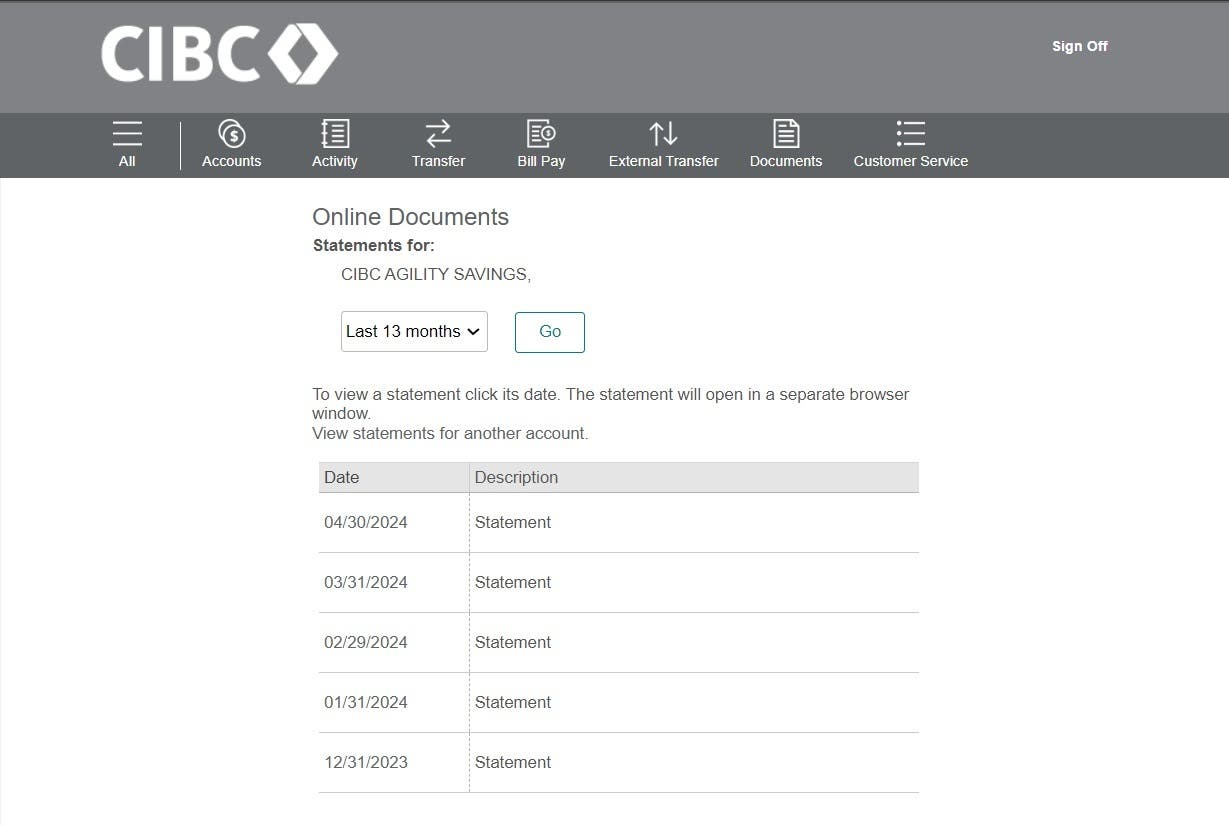Screen dimensions: 1229x825
Task: Select the External Transfer up-down arrows icon
Action: pos(663,133)
